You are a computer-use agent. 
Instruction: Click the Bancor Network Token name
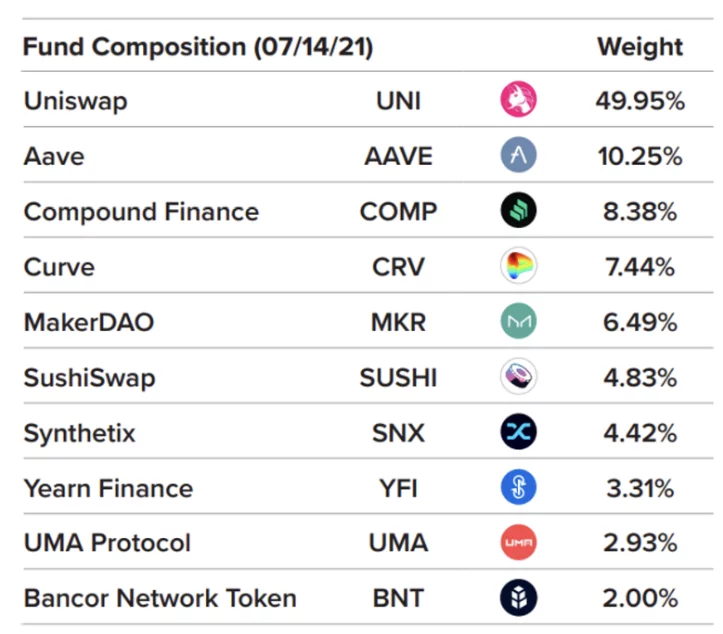160,598
